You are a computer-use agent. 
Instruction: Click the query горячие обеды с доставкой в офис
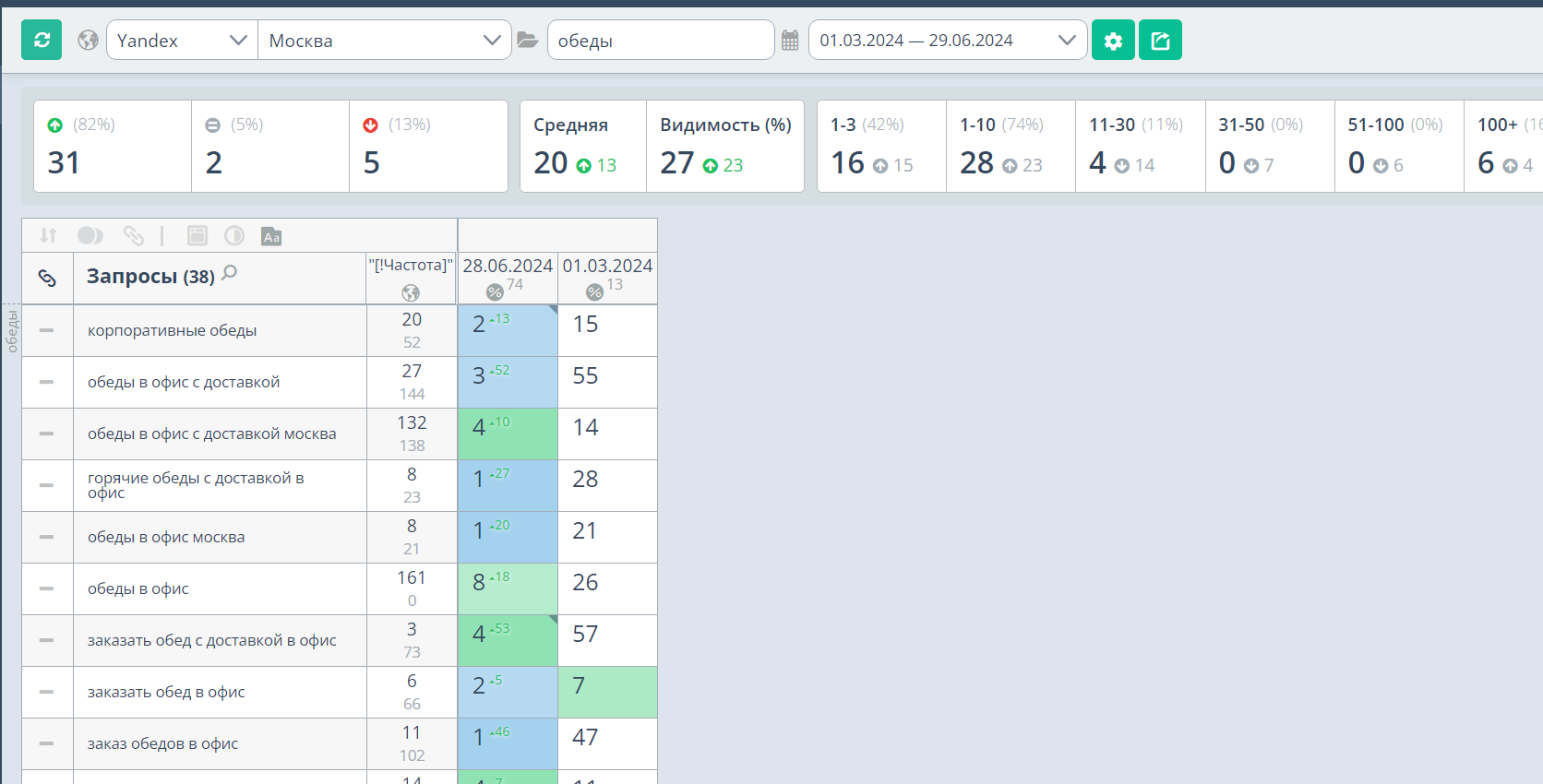[x=196, y=485]
